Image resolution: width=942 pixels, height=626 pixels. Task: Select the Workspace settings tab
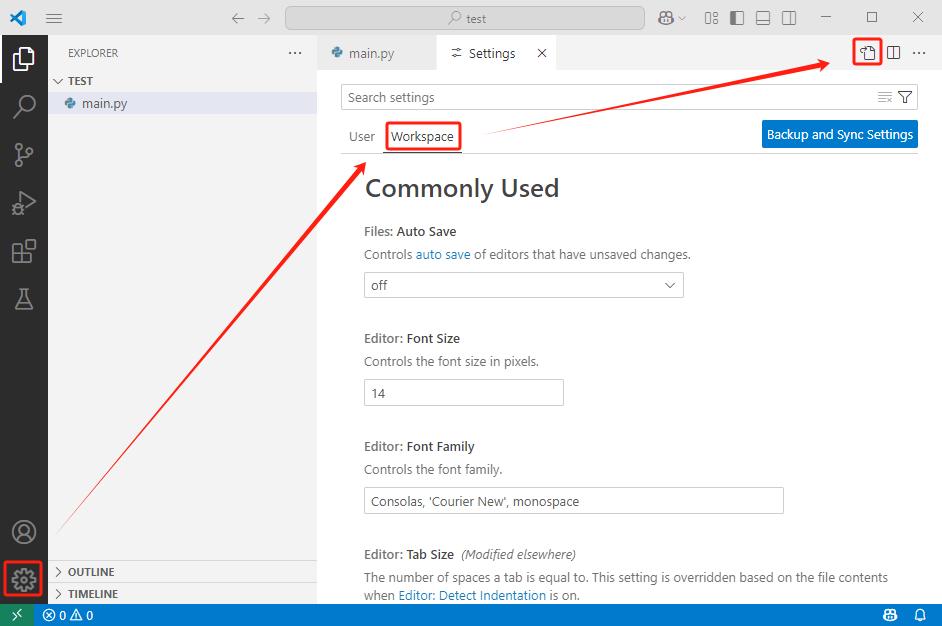point(422,136)
